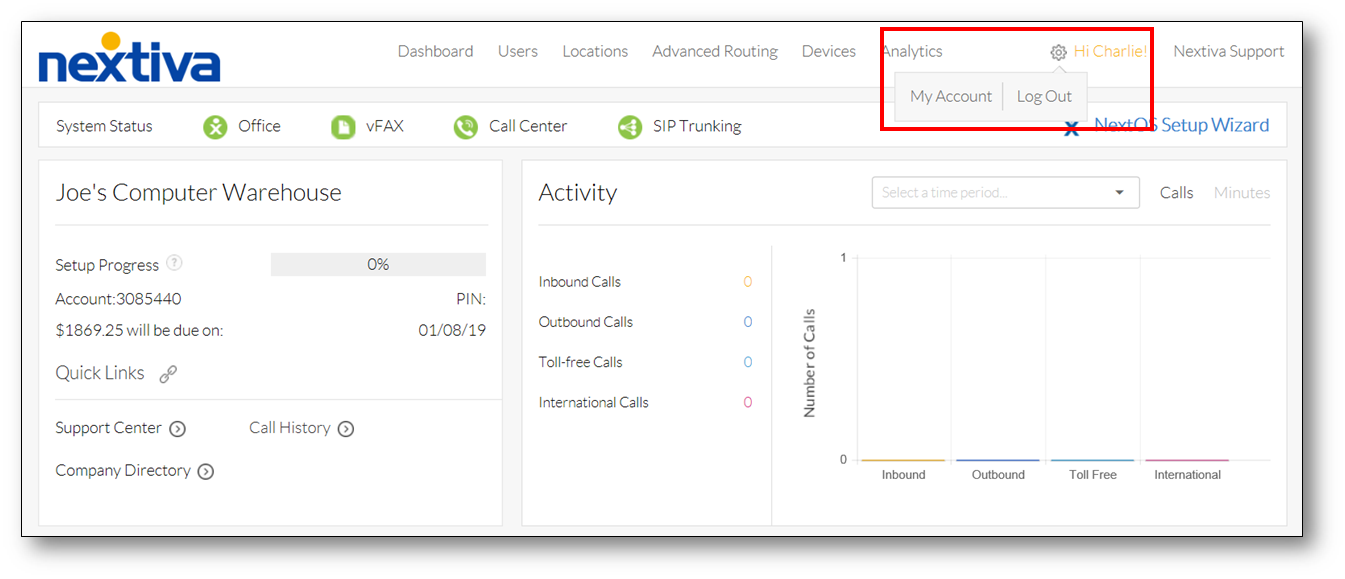Launch the NextOS Setup Wizard link
1345x579 pixels.
click(1182, 124)
